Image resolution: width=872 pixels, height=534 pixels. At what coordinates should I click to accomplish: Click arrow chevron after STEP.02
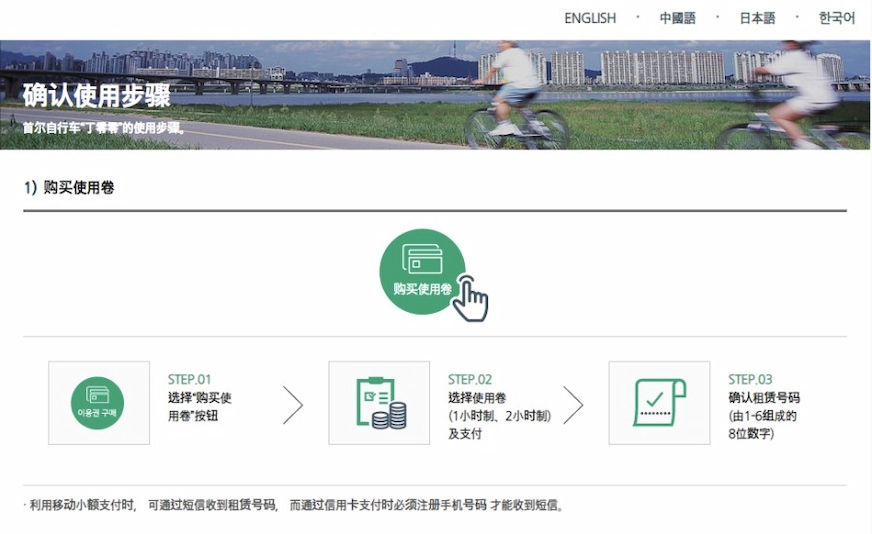click(x=573, y=405)
